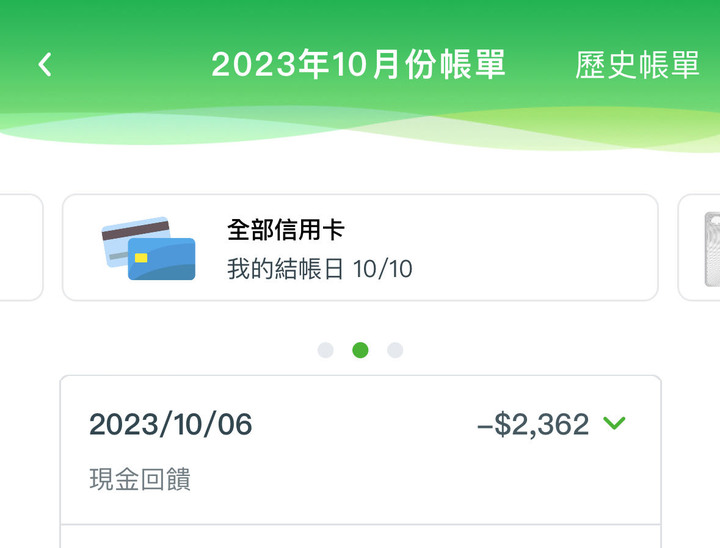
Task: Tap white gap between header and card carousel
Action: point(360,172)
